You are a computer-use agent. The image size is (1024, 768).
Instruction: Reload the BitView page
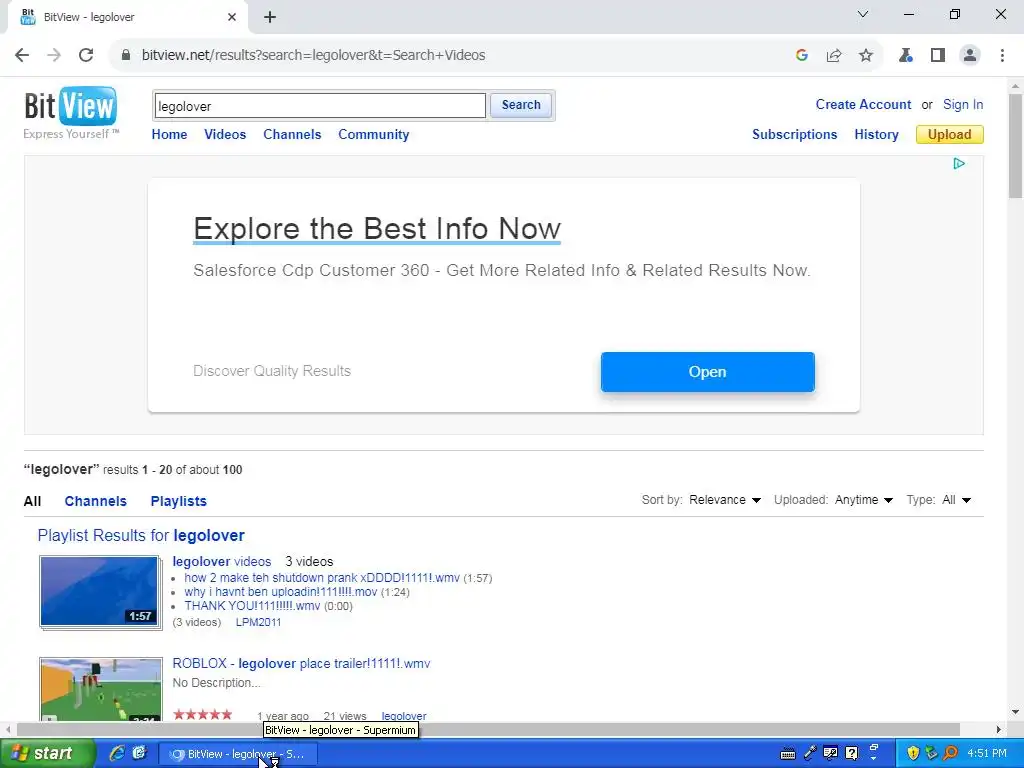click(86, 56)
